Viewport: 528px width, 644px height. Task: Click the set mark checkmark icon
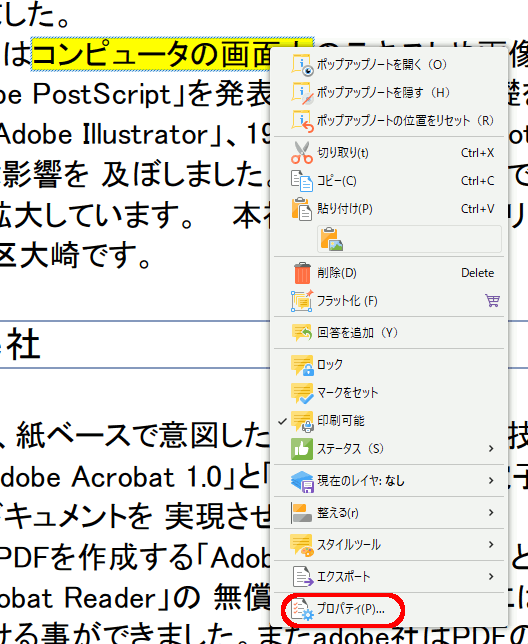tap(302, 393)
